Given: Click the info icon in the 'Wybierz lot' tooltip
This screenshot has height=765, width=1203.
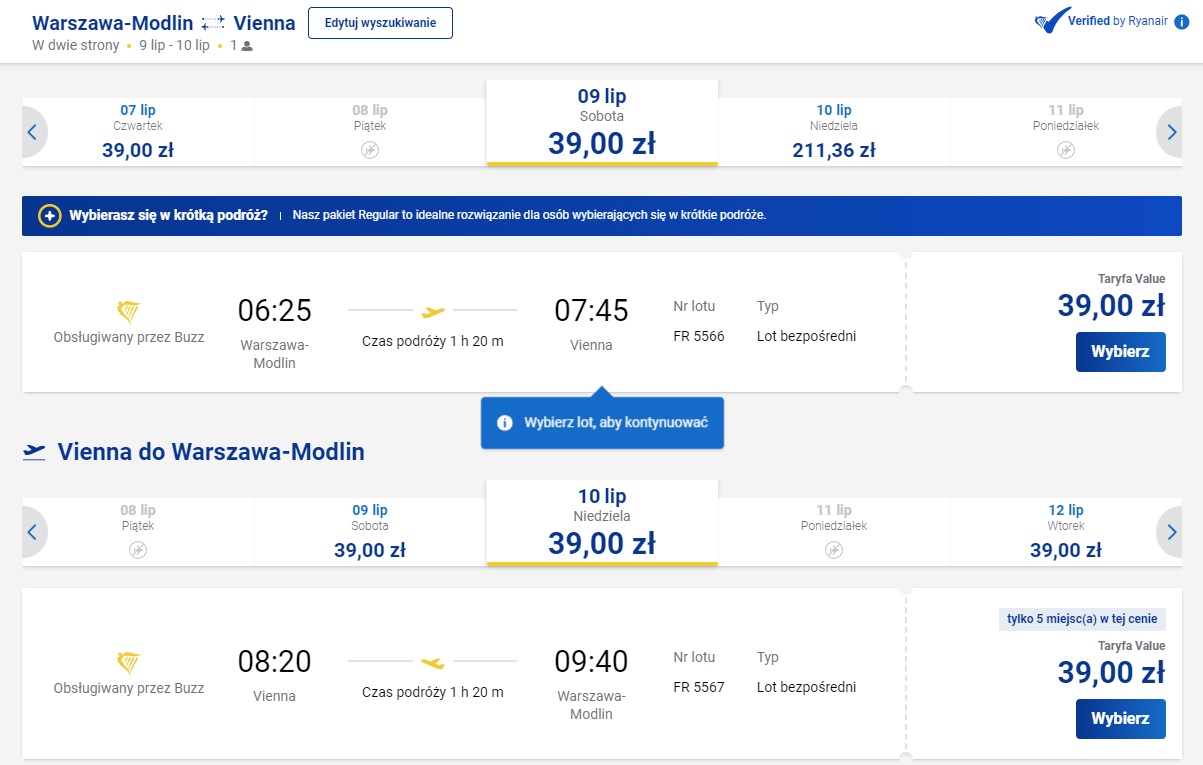Looking at the screenshot, I should pos(505,423).
